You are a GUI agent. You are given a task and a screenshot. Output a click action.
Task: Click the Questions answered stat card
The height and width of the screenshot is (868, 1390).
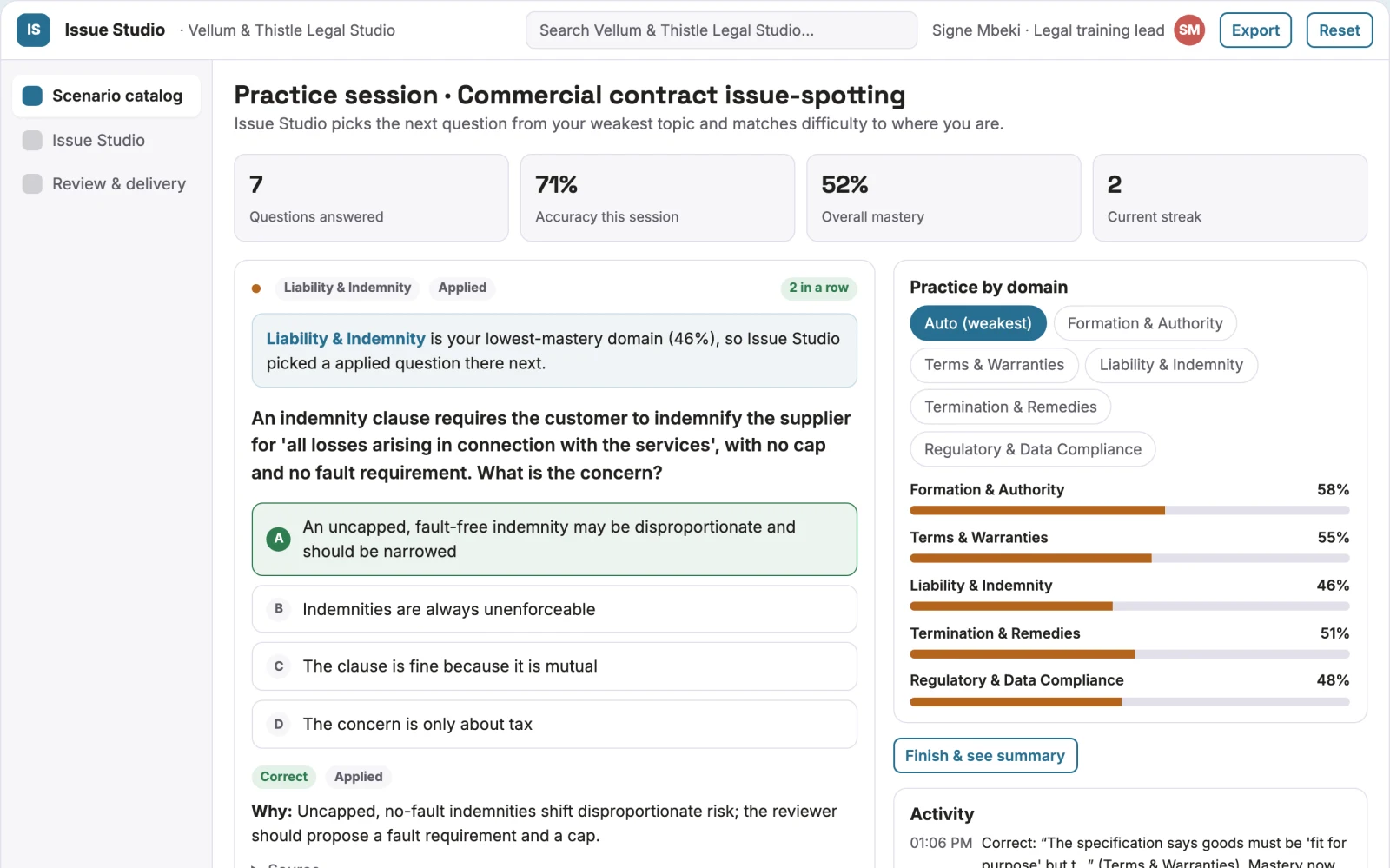click(371, 198)
